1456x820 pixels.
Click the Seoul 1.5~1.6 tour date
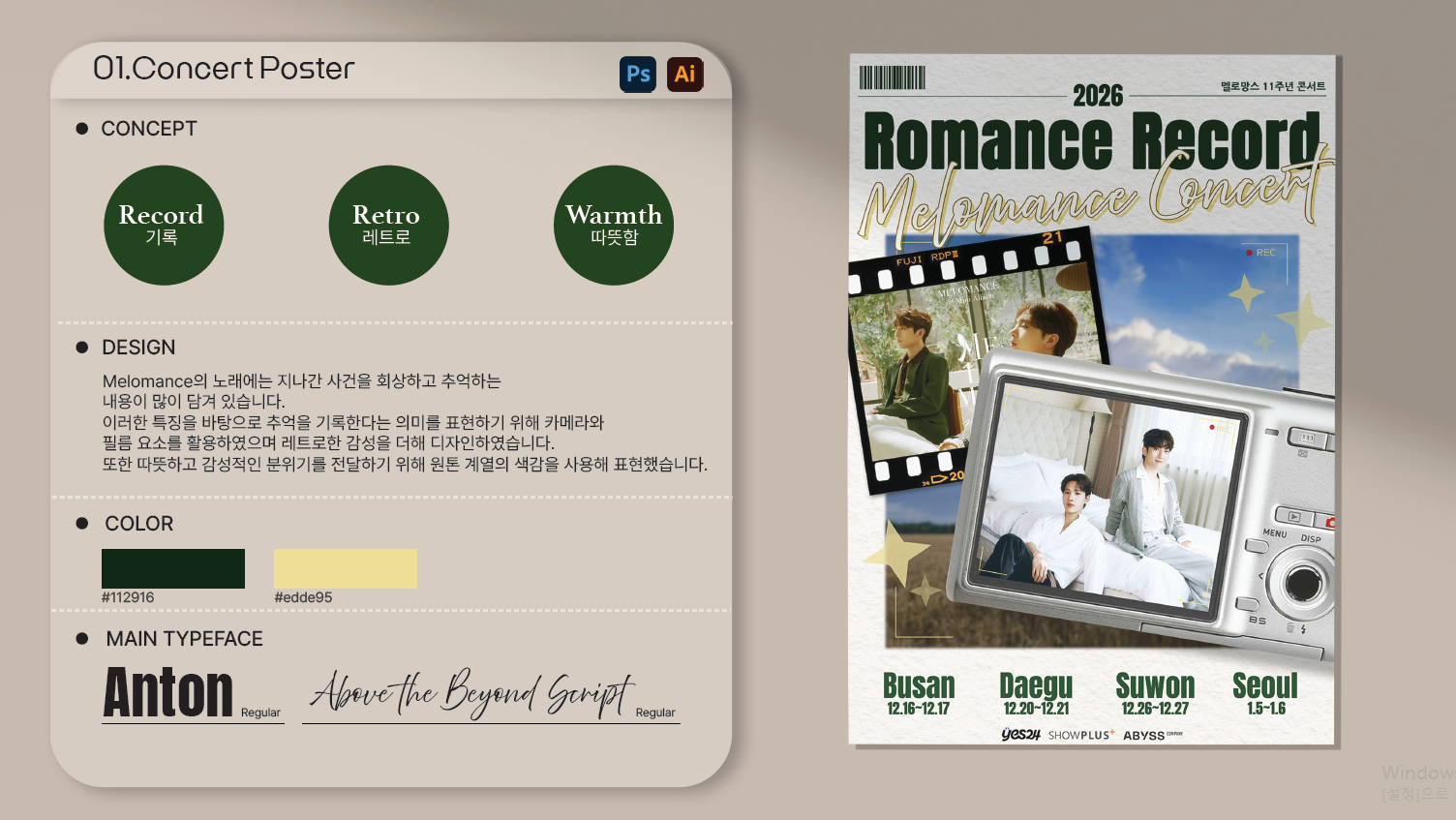[x=1265, y=694]
